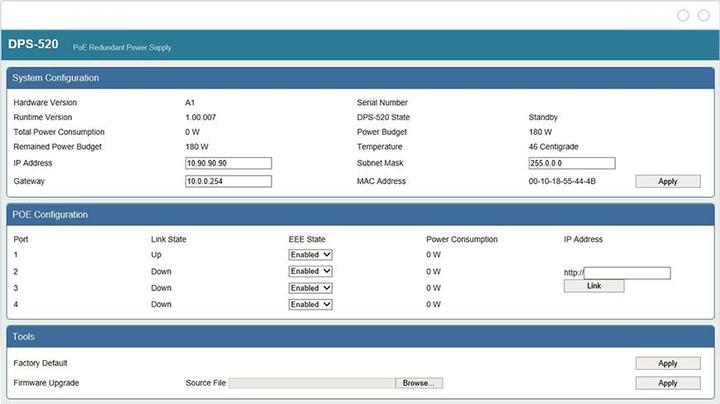The height and width of the screenshot is (404, 720).
Task: Expand the EEE State dropdown for port 2
Action: coord(310,271)
